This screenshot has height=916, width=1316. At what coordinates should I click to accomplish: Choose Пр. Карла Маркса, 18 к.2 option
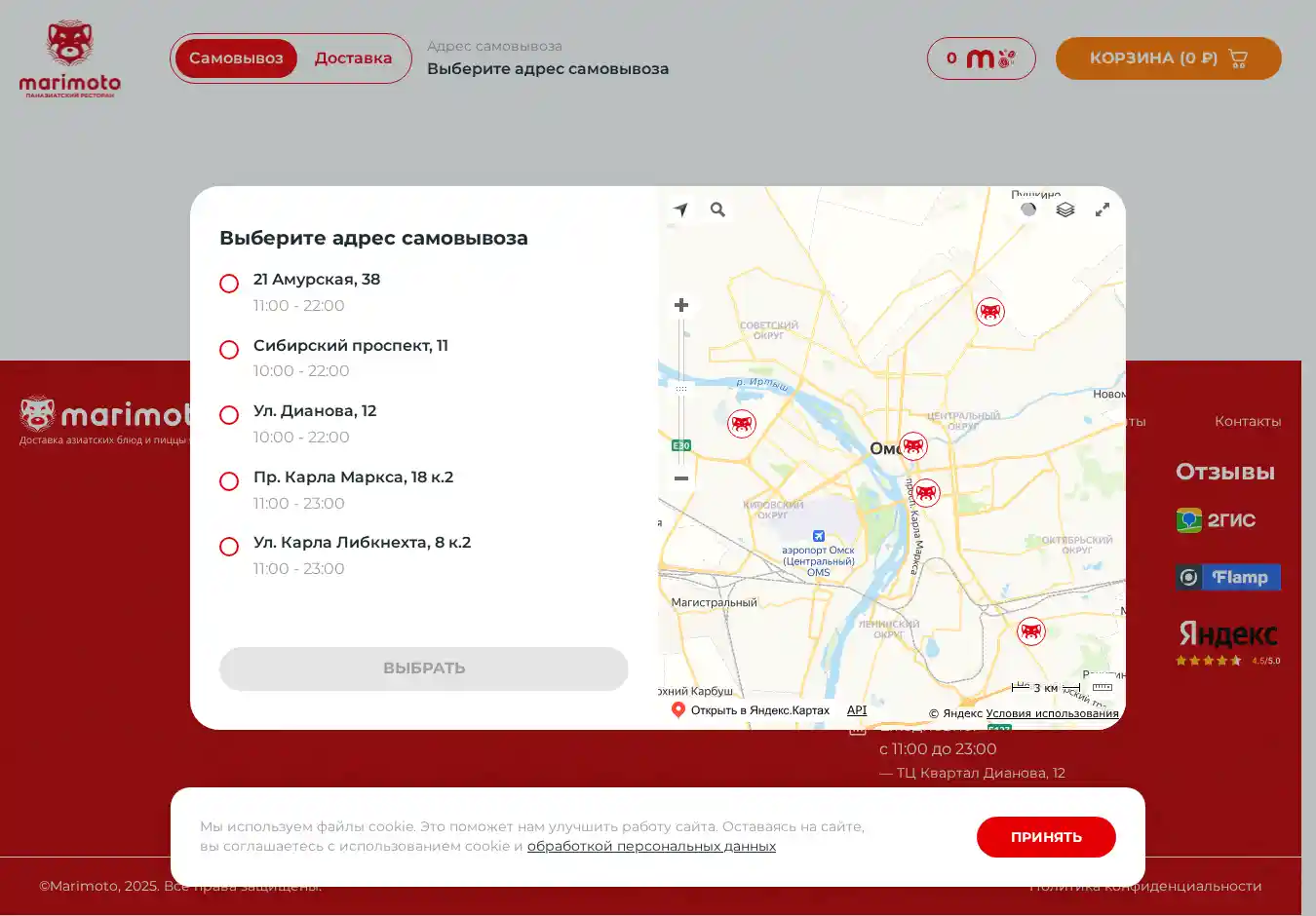point(229,481)
